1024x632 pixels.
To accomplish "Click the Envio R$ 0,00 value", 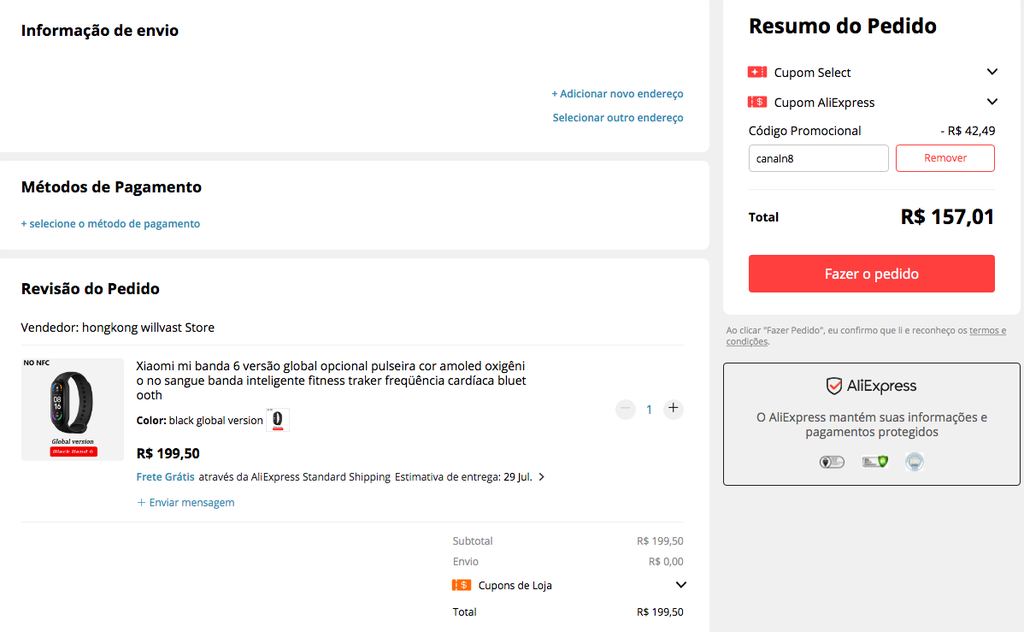I will (x=666, y=561).
